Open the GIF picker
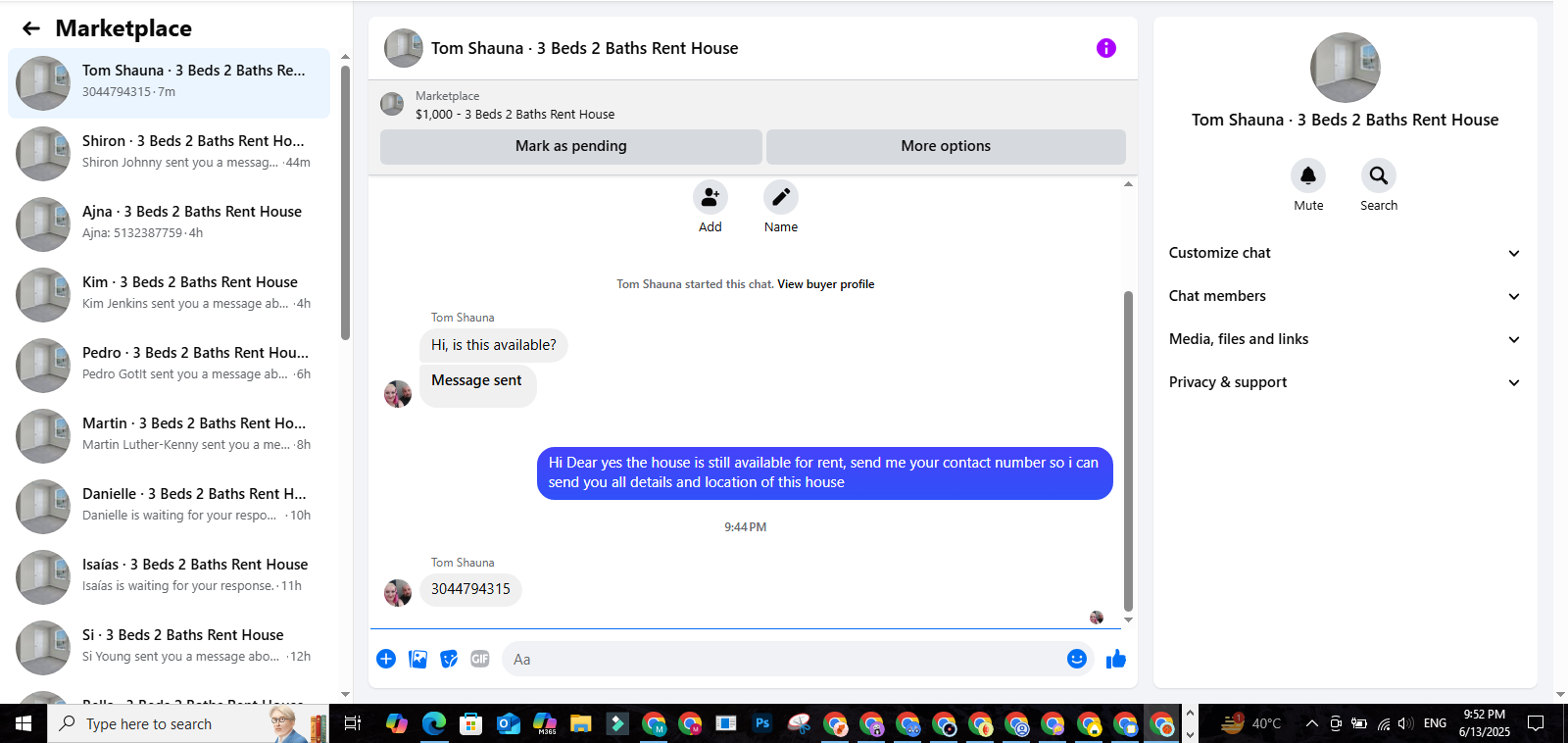This screenshot has height=743, width=1568. pos(480,659)
